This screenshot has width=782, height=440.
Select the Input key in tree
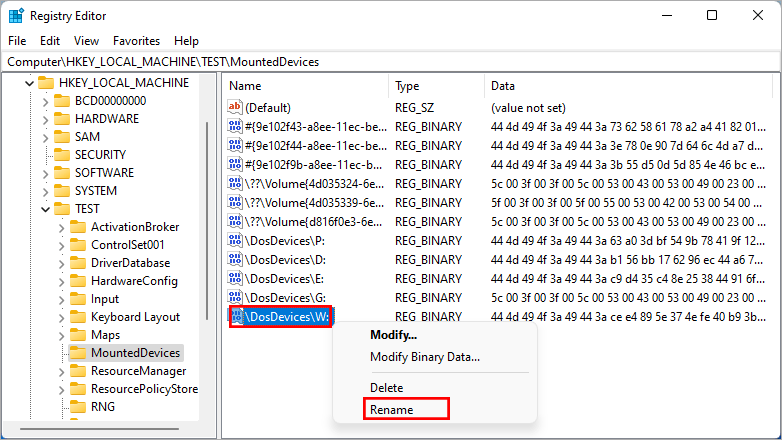pos(105,299)
